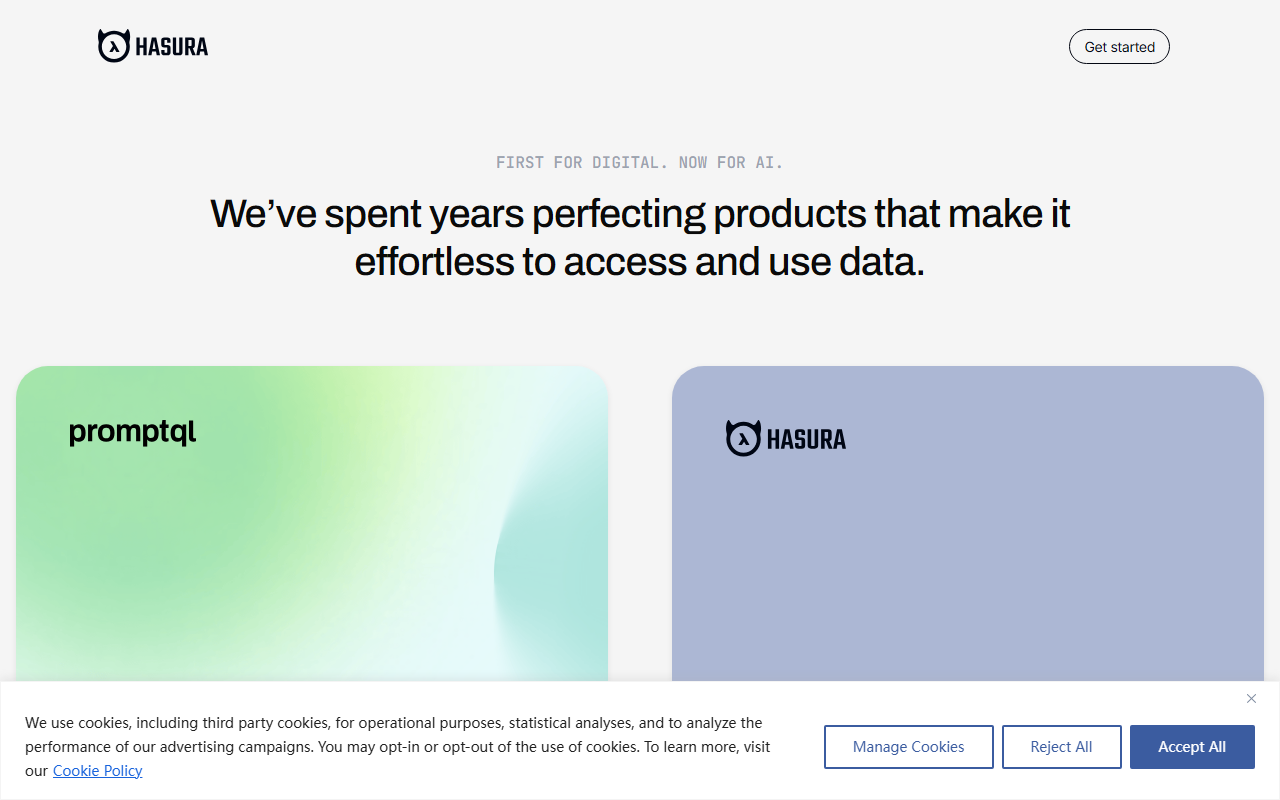Click the Hasura cat mascot icon in header
The image size is (1280, 800).
click(114, 46)
